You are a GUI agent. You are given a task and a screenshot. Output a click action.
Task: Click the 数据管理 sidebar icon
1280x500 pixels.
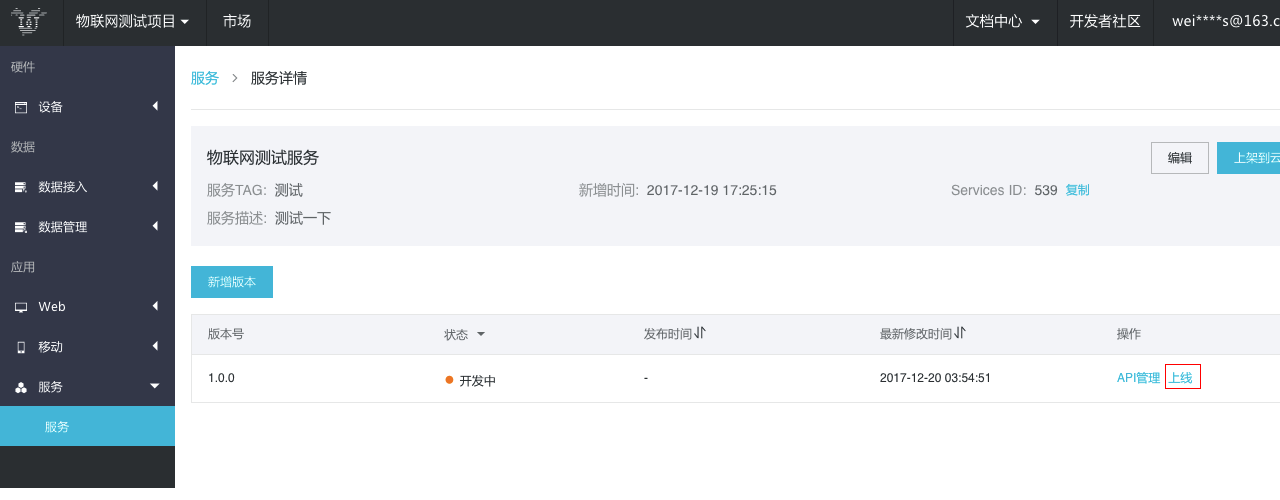point(21,227)
